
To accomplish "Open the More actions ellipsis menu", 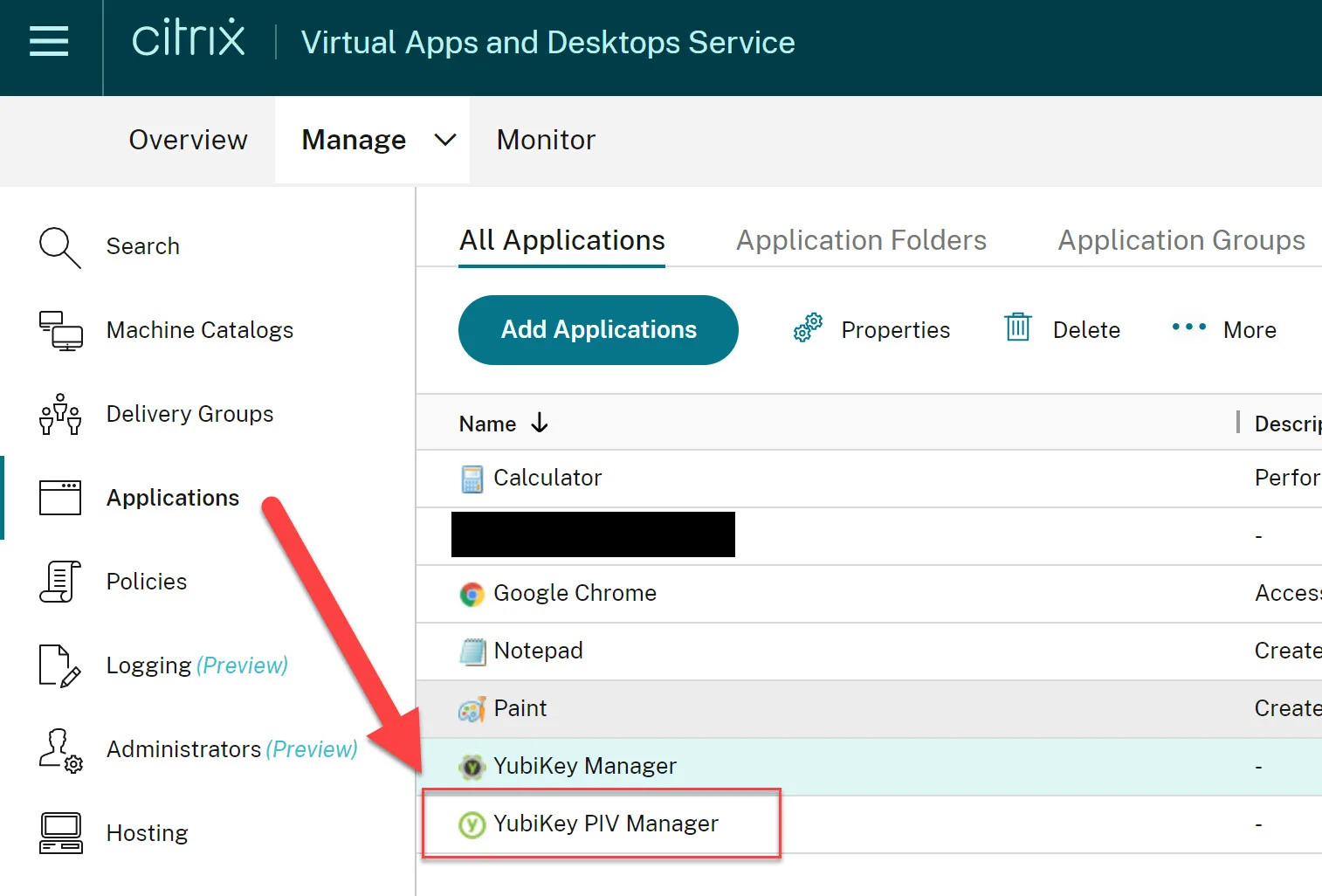I will click(x=1188, y=327).
